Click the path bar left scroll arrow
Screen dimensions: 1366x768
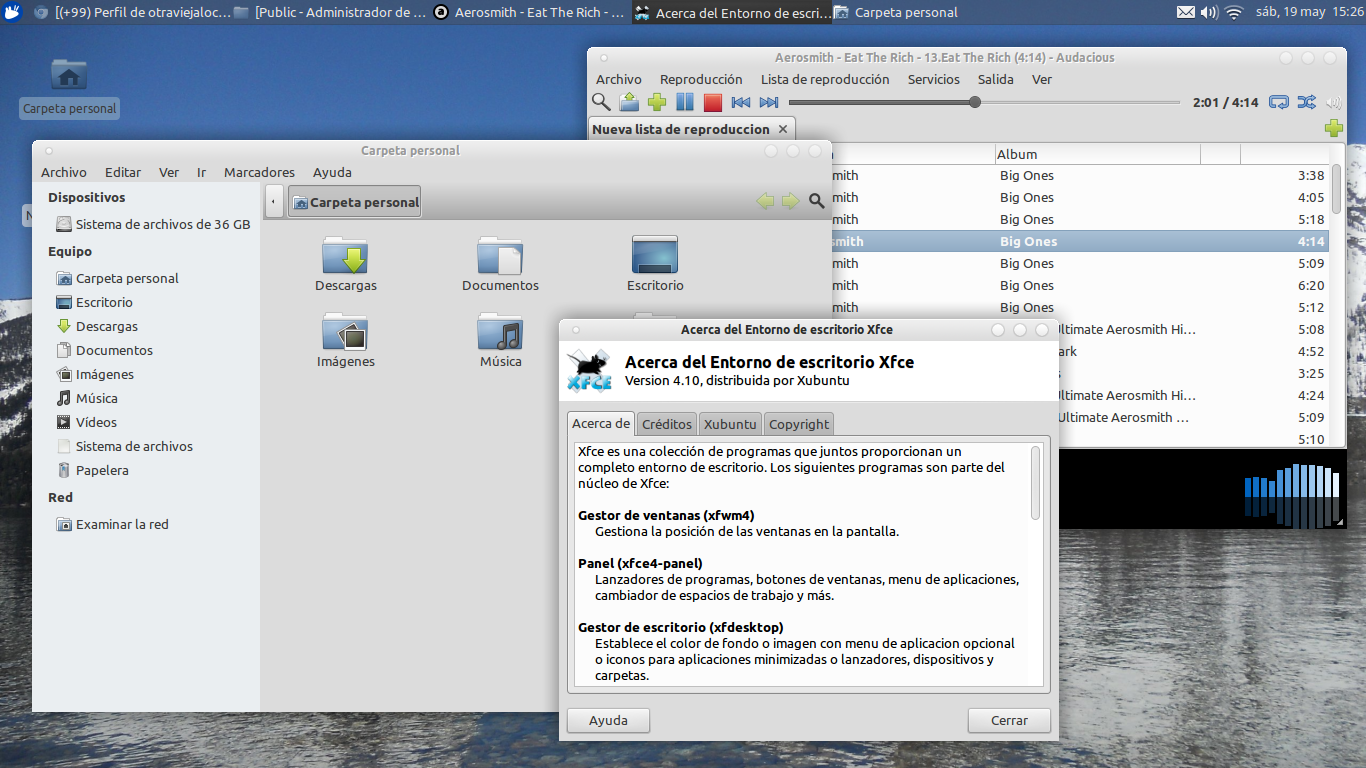tap(274, 201)
